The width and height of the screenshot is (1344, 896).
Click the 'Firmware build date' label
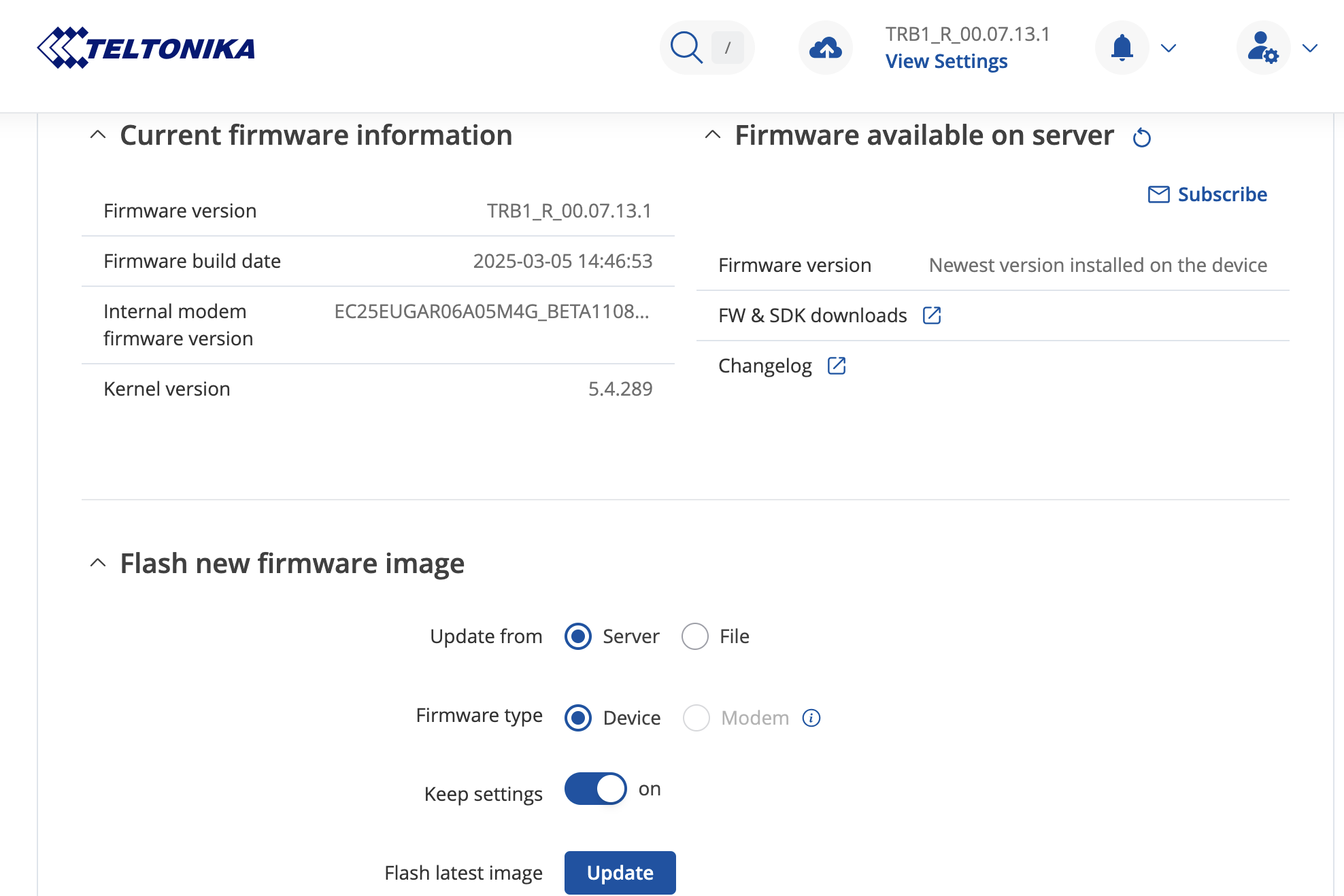192,261
